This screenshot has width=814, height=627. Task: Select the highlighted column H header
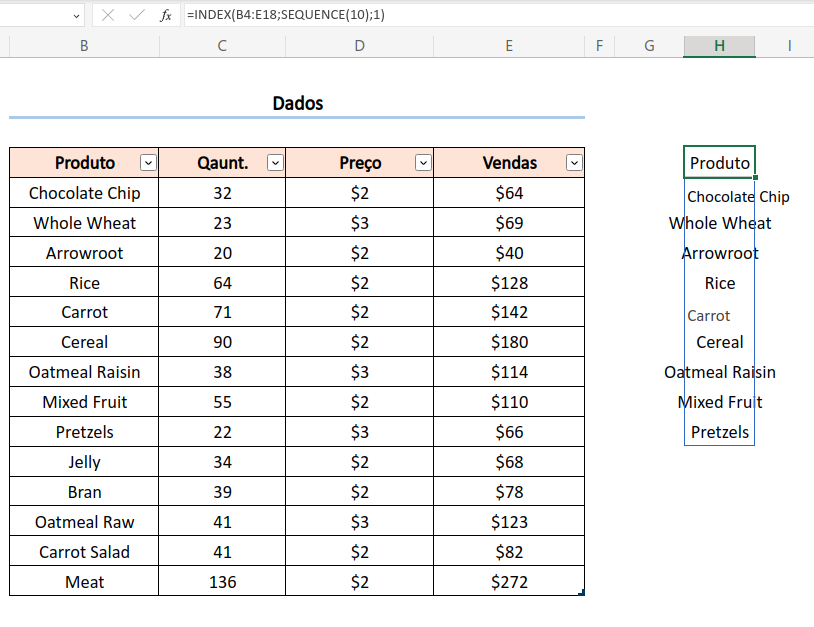pyautogui.click(x=719, y=46)
